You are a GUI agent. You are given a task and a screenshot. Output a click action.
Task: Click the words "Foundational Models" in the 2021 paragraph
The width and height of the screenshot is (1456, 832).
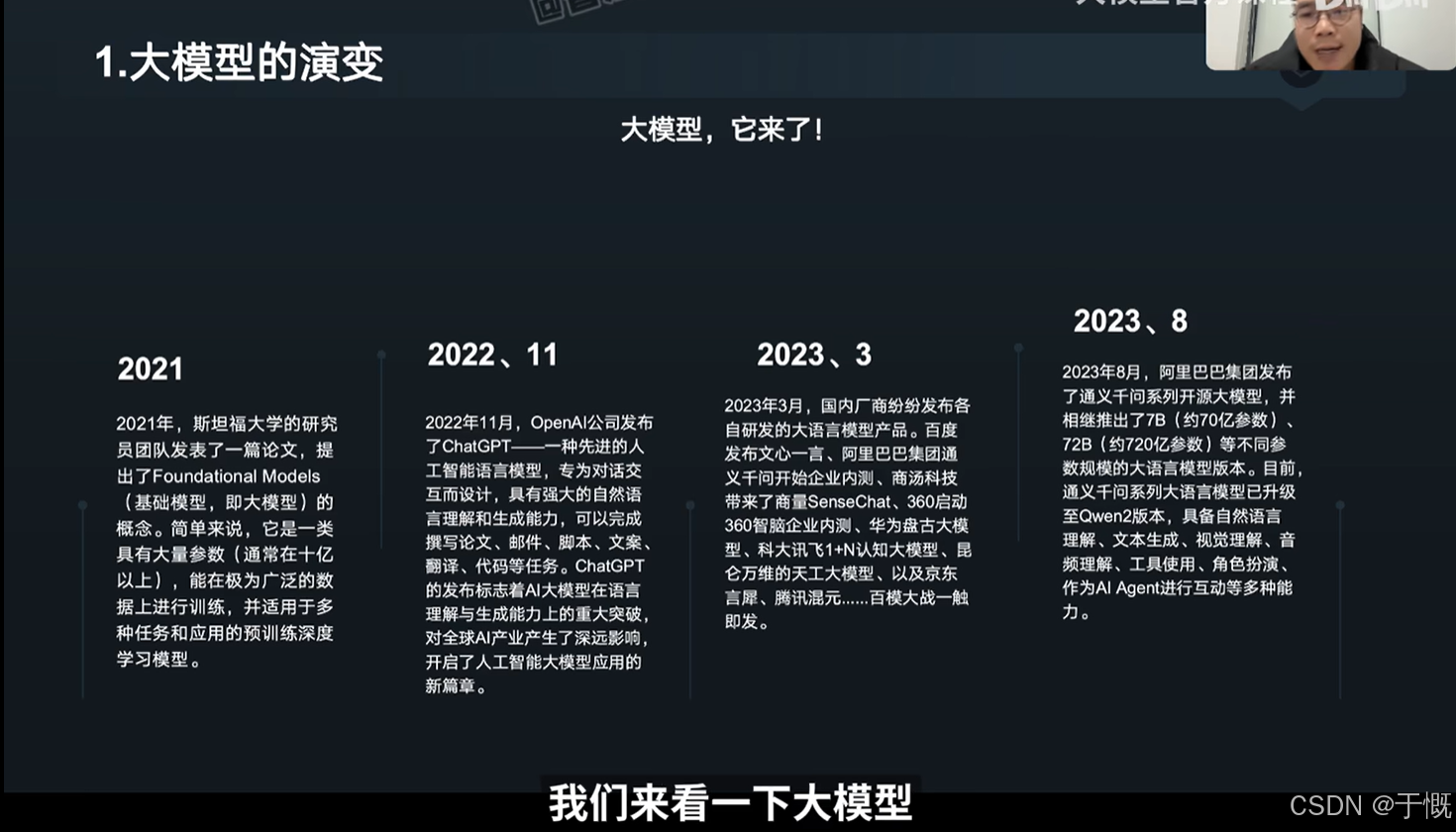237,476
